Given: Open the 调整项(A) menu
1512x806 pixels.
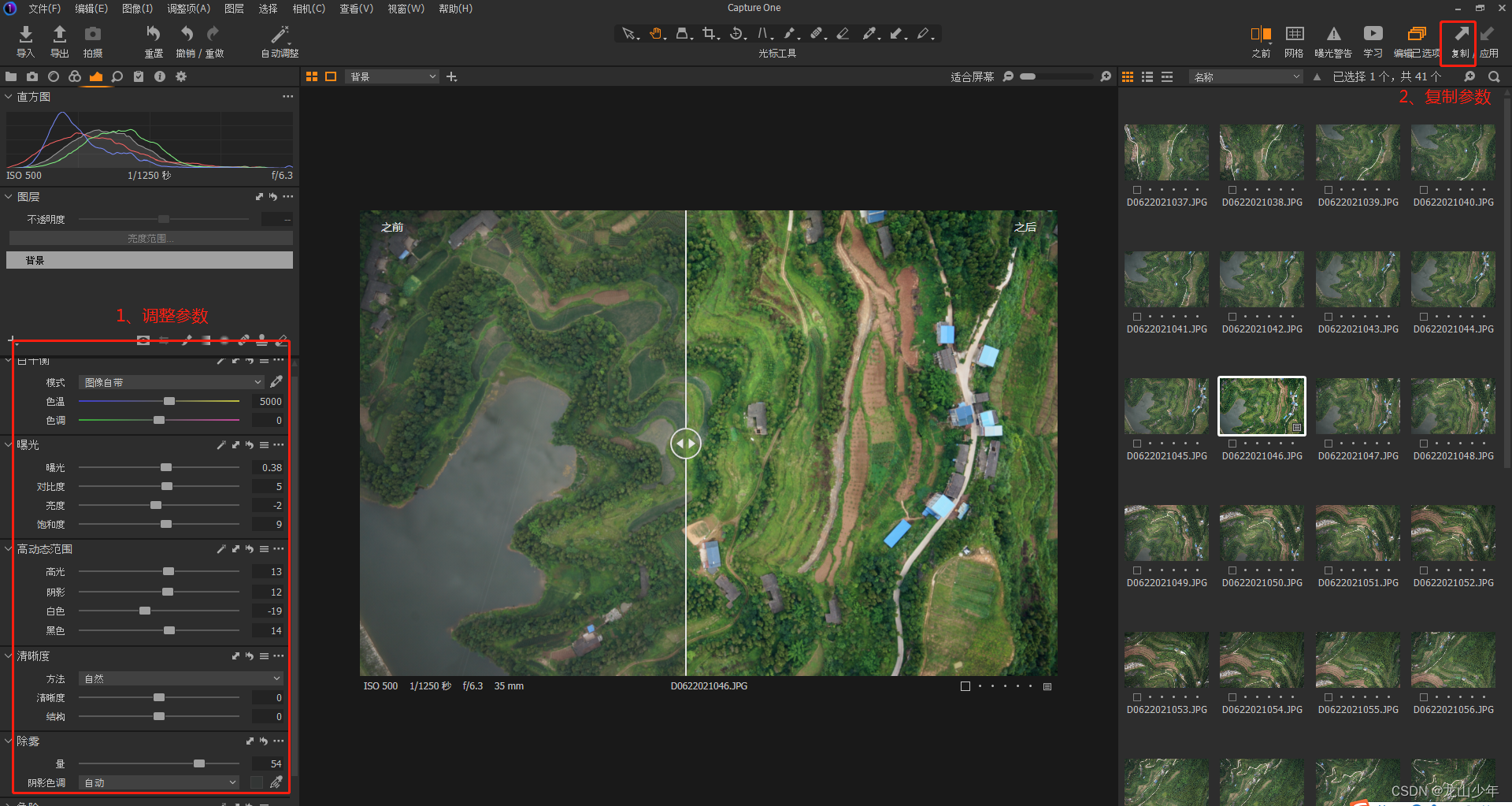Looking at the screenshot, I should [189, 9].
